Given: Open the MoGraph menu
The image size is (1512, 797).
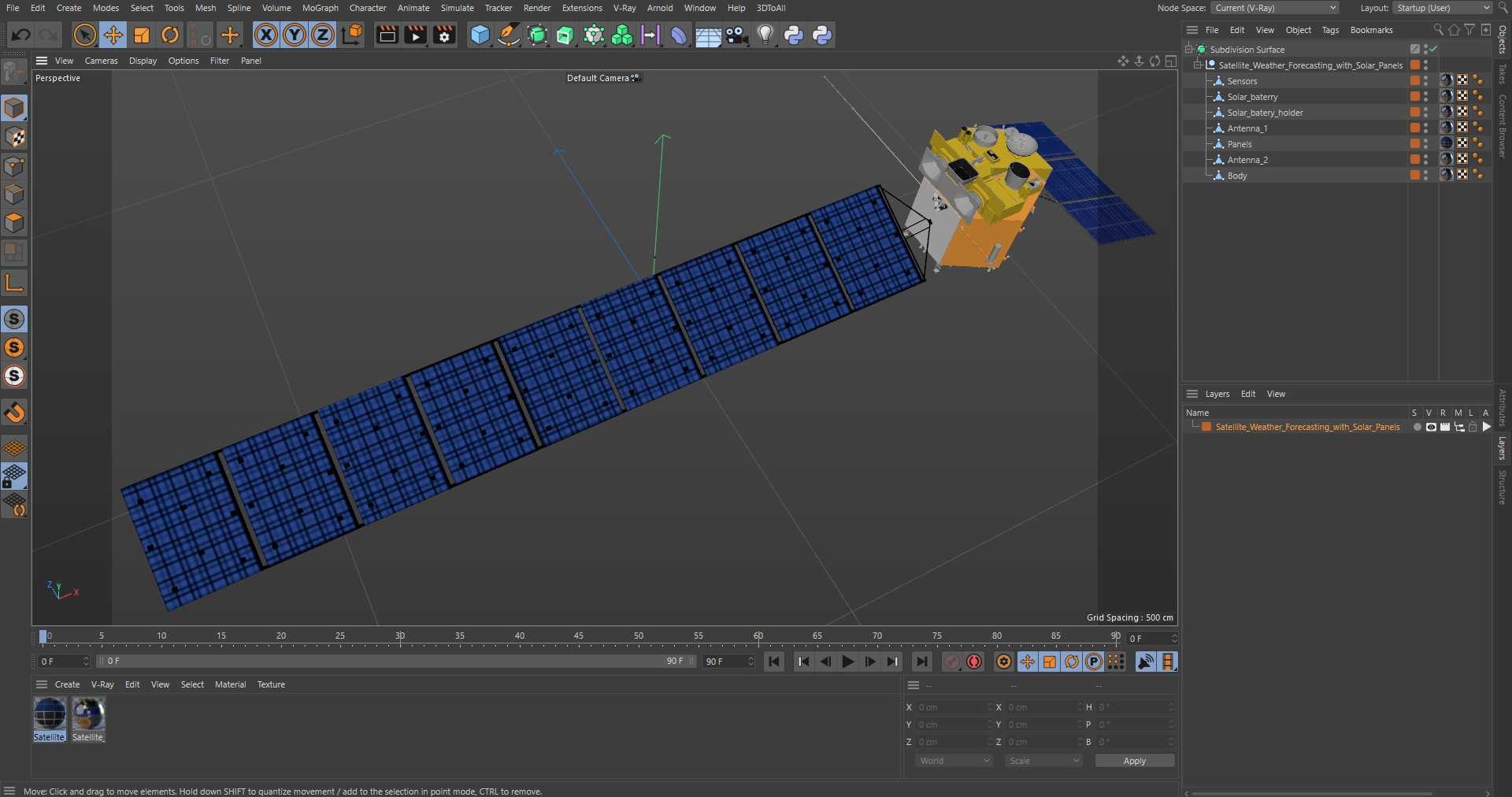Looking at the screenshot, I should pos(321,8).
